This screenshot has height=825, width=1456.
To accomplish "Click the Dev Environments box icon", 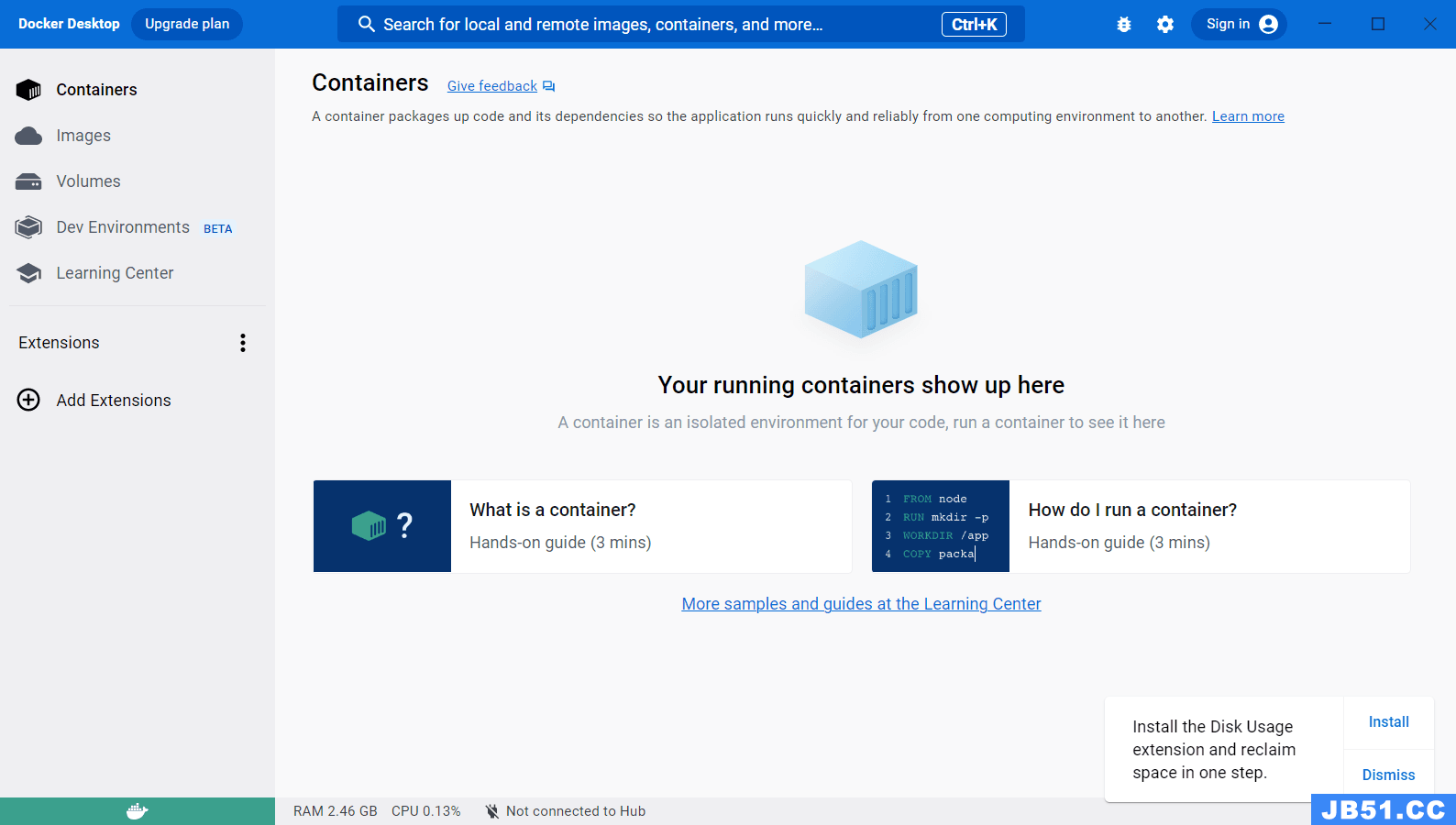I will 28,226.
